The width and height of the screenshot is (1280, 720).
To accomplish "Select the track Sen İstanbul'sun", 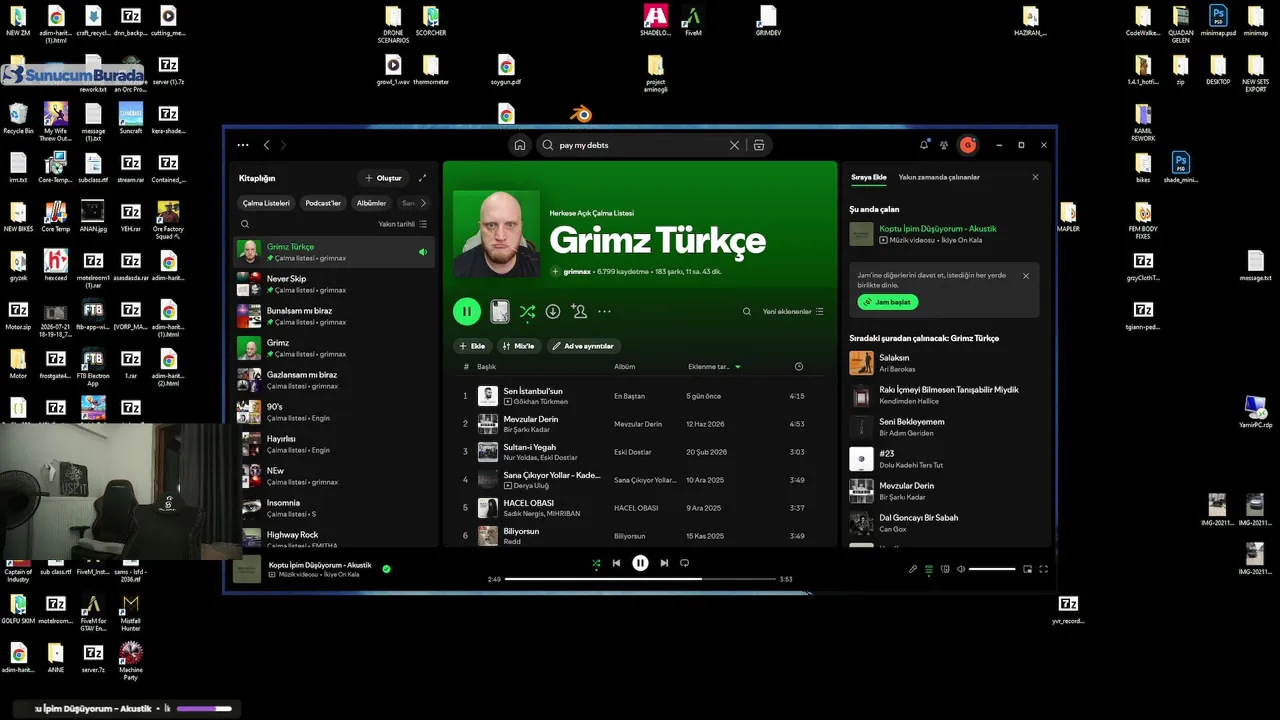I will pos(533,391).
